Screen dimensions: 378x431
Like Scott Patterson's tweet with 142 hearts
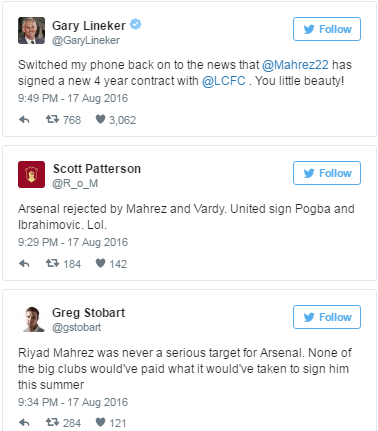point(100,263)
